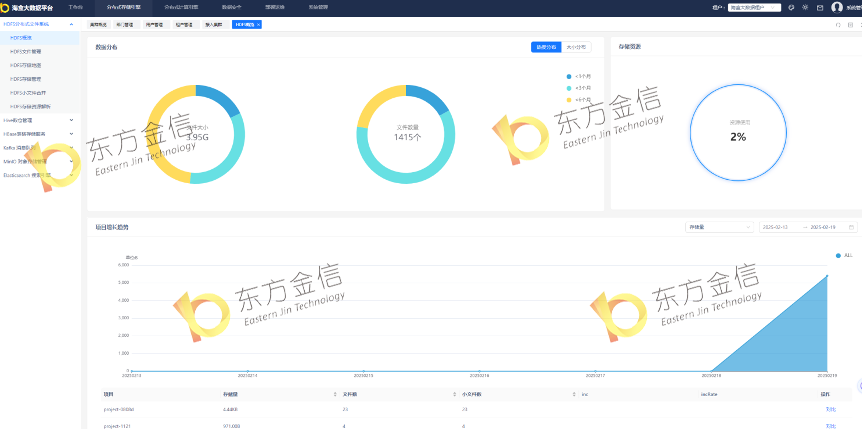
Task: Toggle the cyan legend entry
Action: pos(578,88)
